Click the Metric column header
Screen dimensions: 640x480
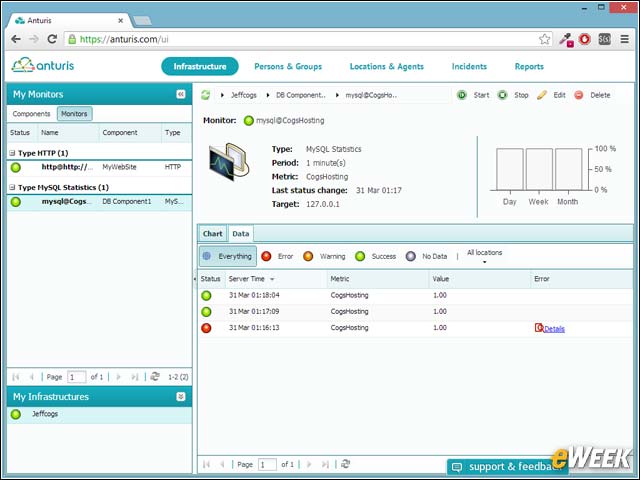click(x=378, y=279)
